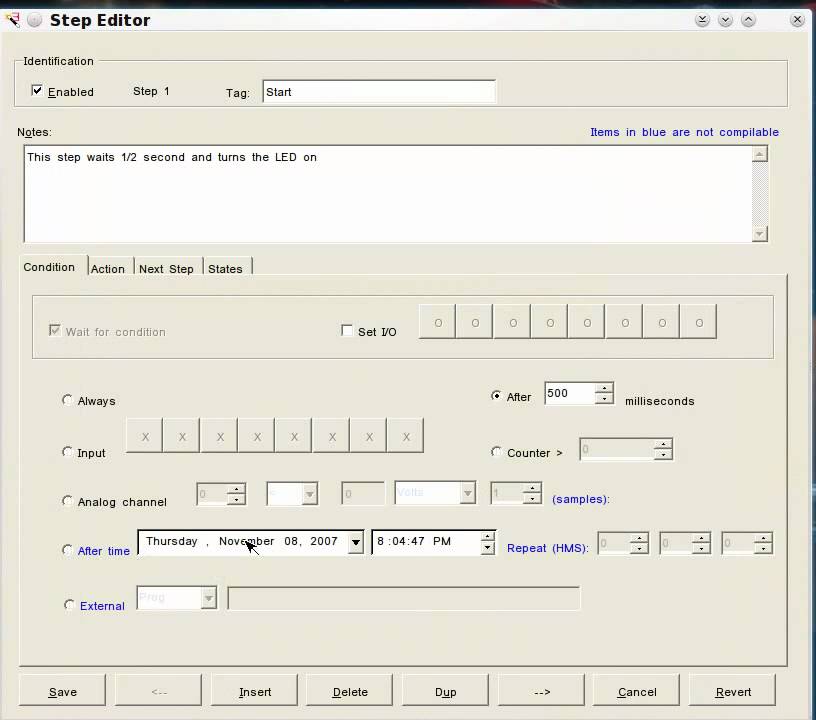Click the first Input X bit button
The height and width of the screenshot is (720, 816).
click(144, 436)
